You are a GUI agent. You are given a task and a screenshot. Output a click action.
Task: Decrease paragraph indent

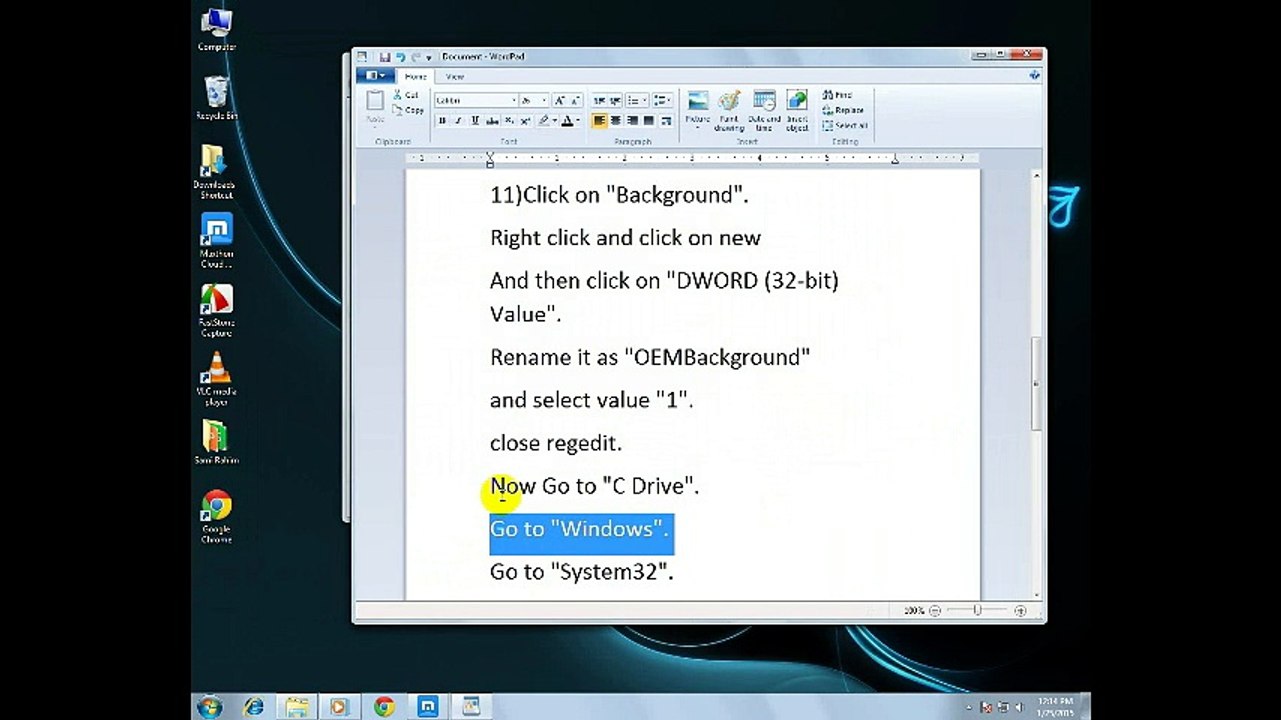[599, 101]
